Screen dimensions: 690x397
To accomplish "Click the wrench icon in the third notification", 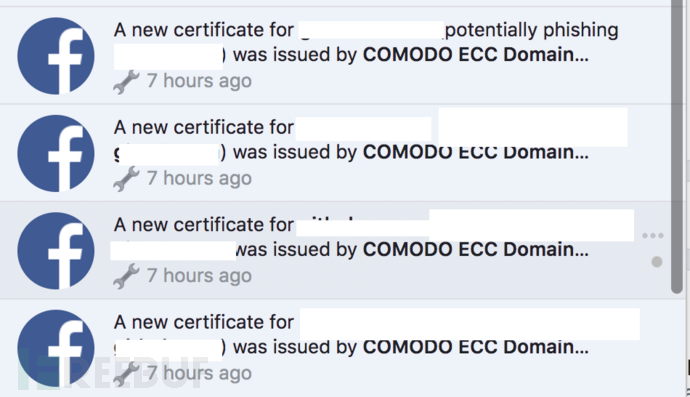I will coord(126,276).
